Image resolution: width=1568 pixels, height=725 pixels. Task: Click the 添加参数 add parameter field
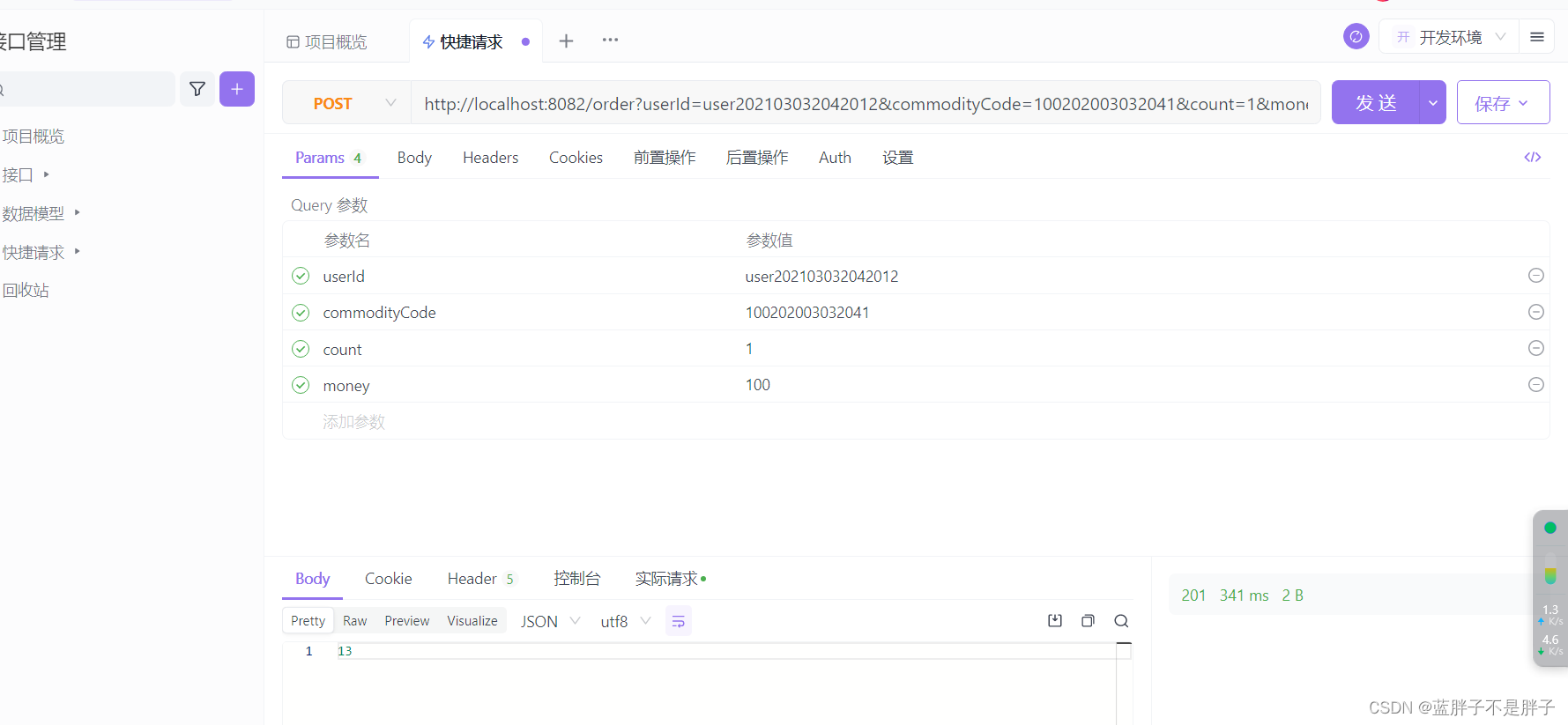pyautogui.click(x=353, y=422)
